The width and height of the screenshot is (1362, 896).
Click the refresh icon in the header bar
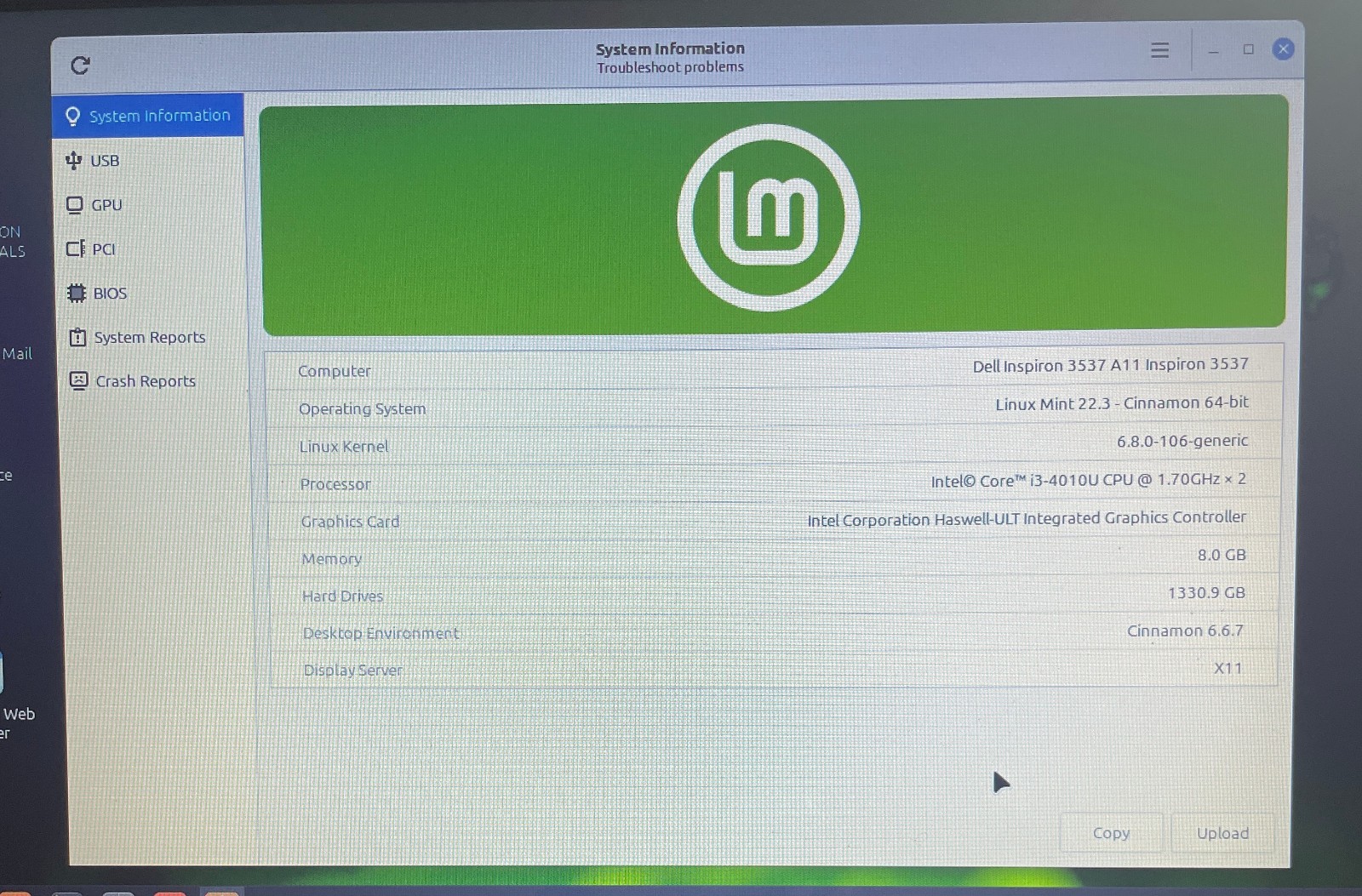pyautogui.click(x=80, y=66)
